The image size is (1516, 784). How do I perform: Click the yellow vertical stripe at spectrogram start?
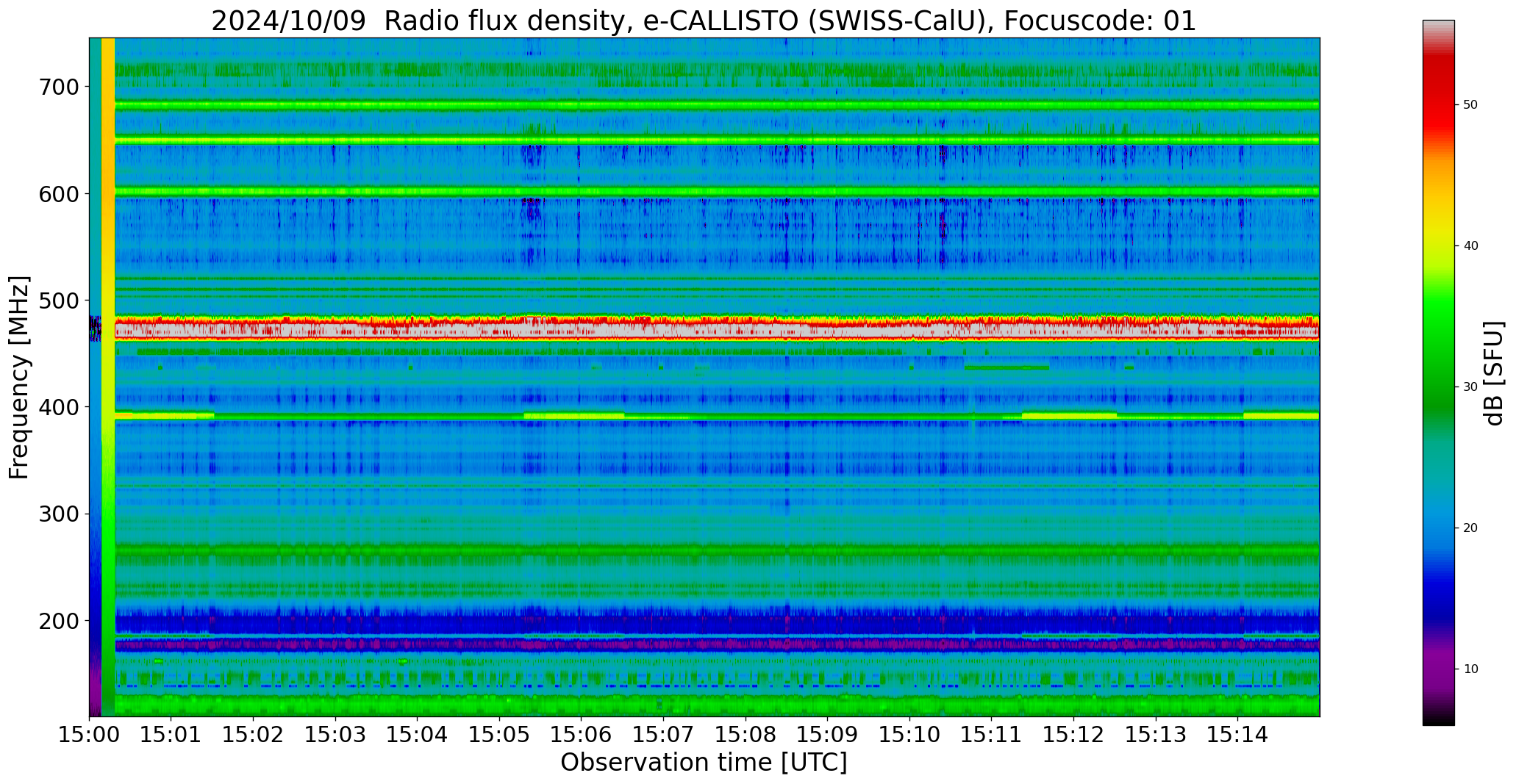[108, 220]
